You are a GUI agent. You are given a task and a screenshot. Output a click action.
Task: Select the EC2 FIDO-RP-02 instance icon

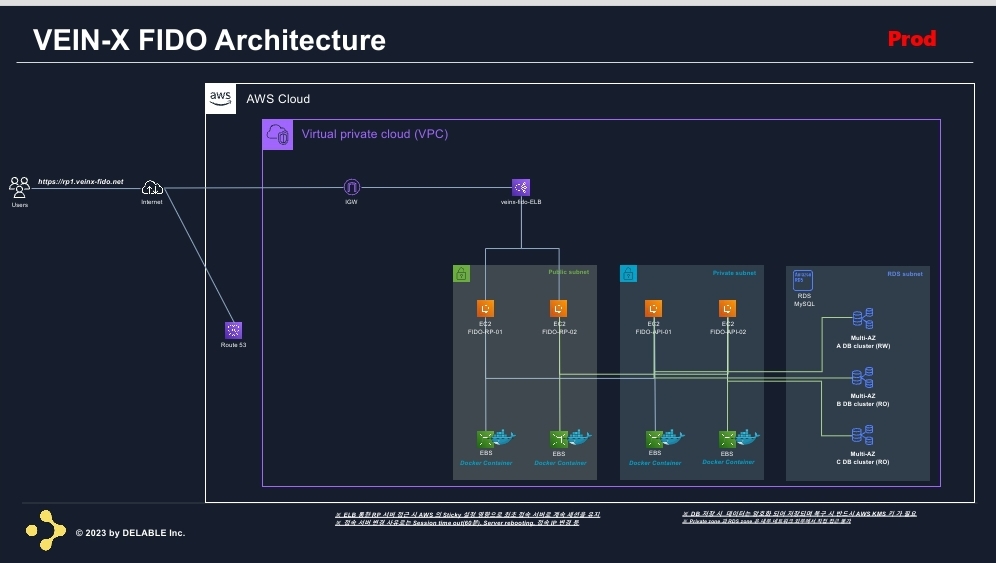[x=558, y=309]
